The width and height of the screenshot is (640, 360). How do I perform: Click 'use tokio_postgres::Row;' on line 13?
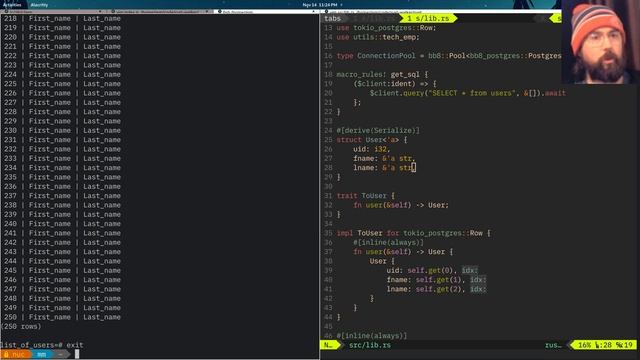click(386, 28)
